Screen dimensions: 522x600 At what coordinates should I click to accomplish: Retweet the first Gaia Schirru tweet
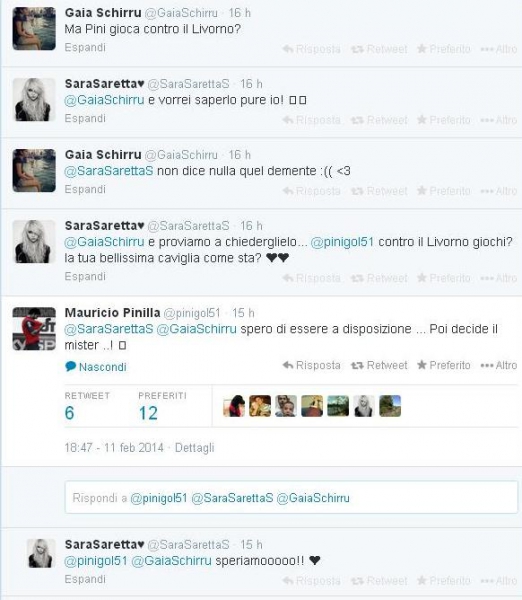pos(379,49)
